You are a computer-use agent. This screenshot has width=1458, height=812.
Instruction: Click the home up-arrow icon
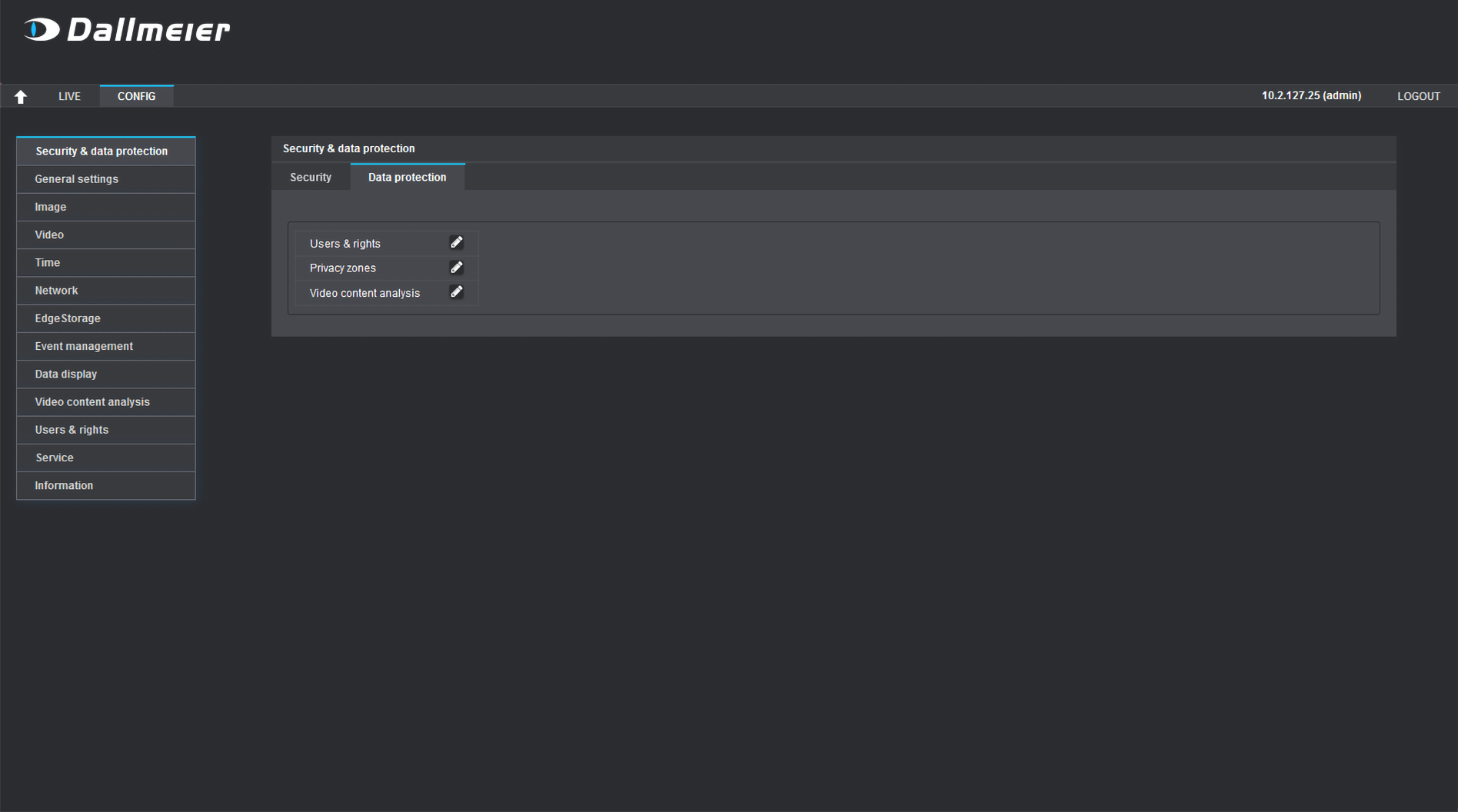(x=21, y=96)
